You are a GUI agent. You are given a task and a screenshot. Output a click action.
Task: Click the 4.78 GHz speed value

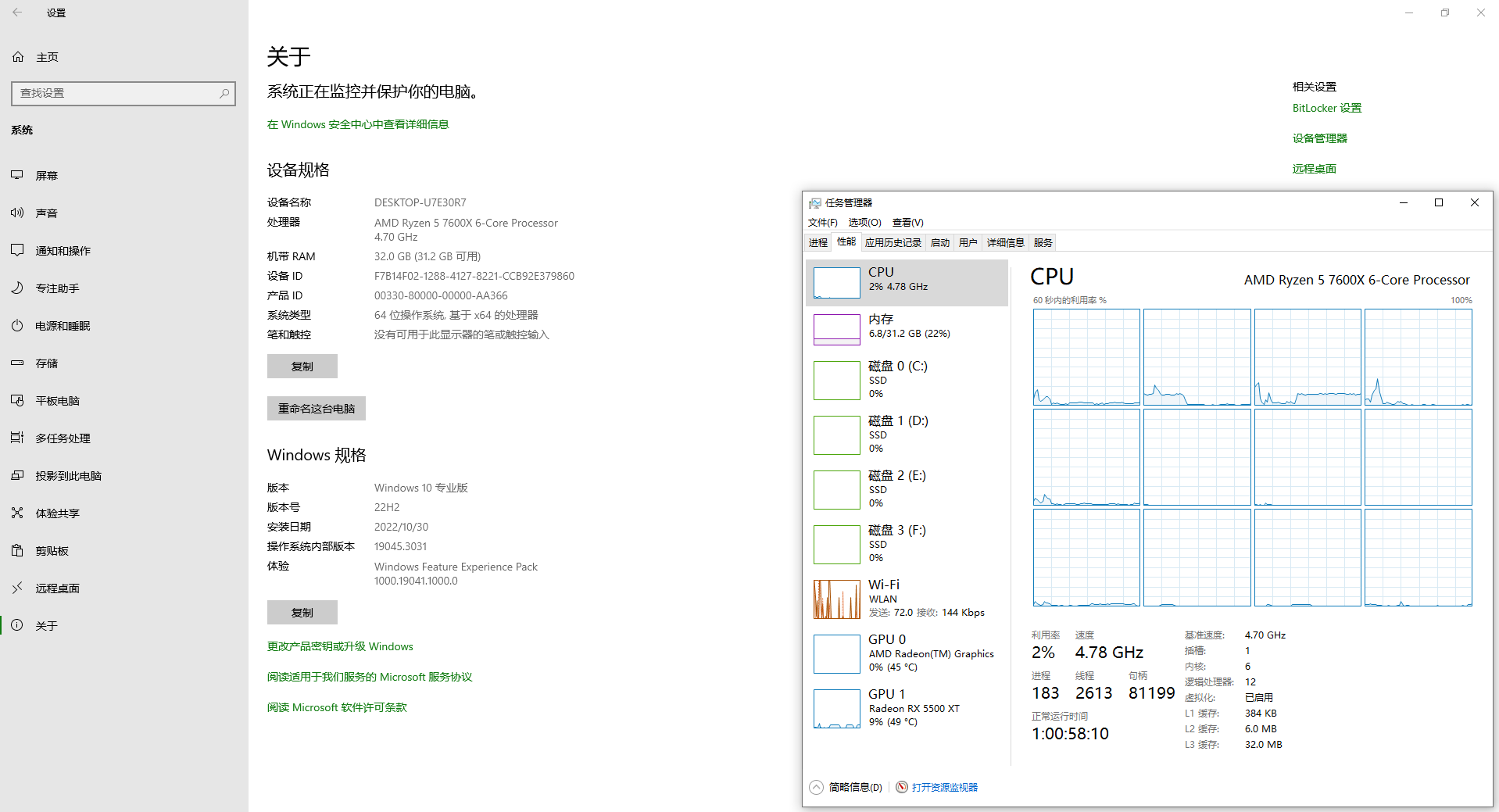coord(1109,653)
